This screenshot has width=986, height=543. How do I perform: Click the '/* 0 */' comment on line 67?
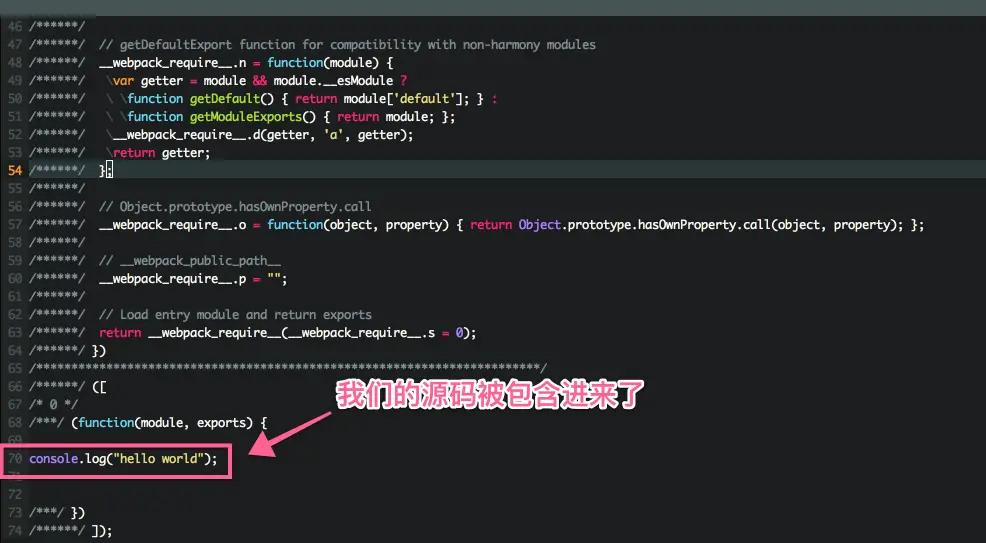[53, 404]
